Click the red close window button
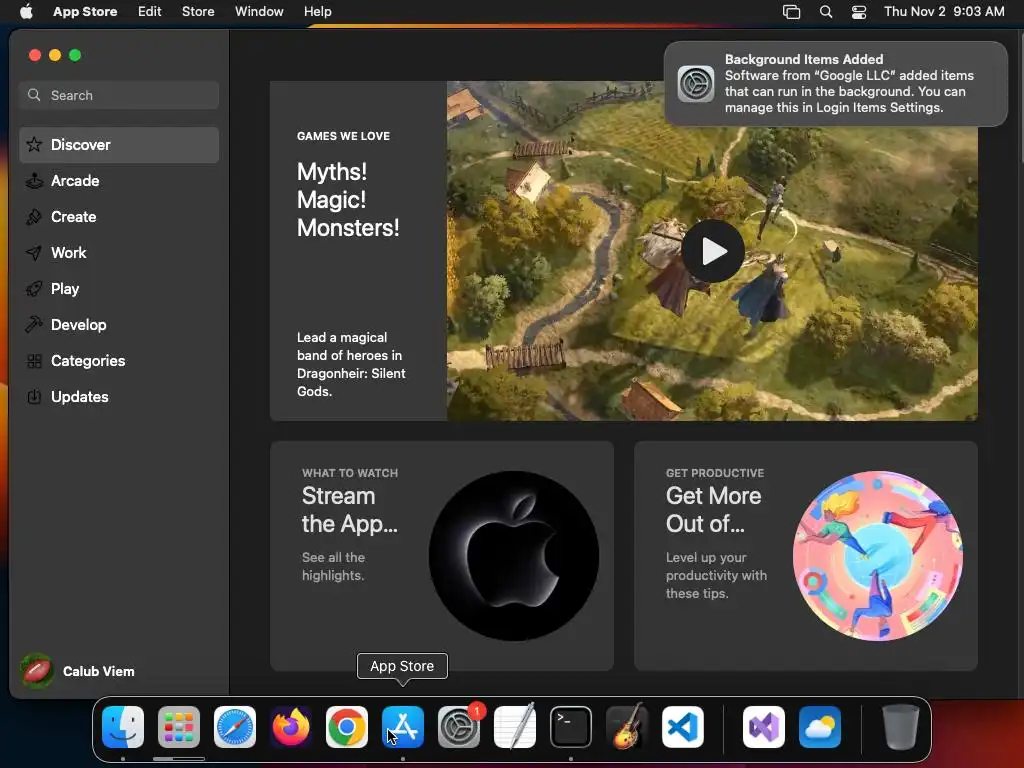Image resolution: width=1024 pixels, height=768 pixels. [x=35, y=55]
